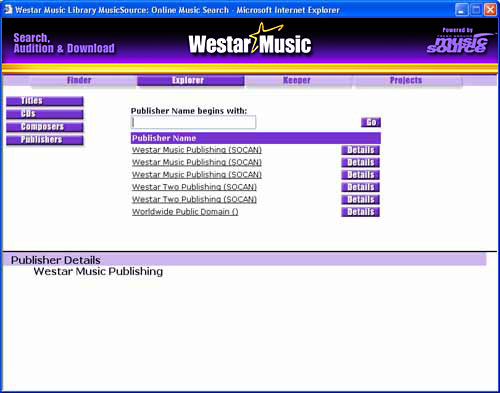This screenshot has height=393, width=500.
Task: Open the second Westar Two Publishing (SOCAN) link
Action: [194, 199]
